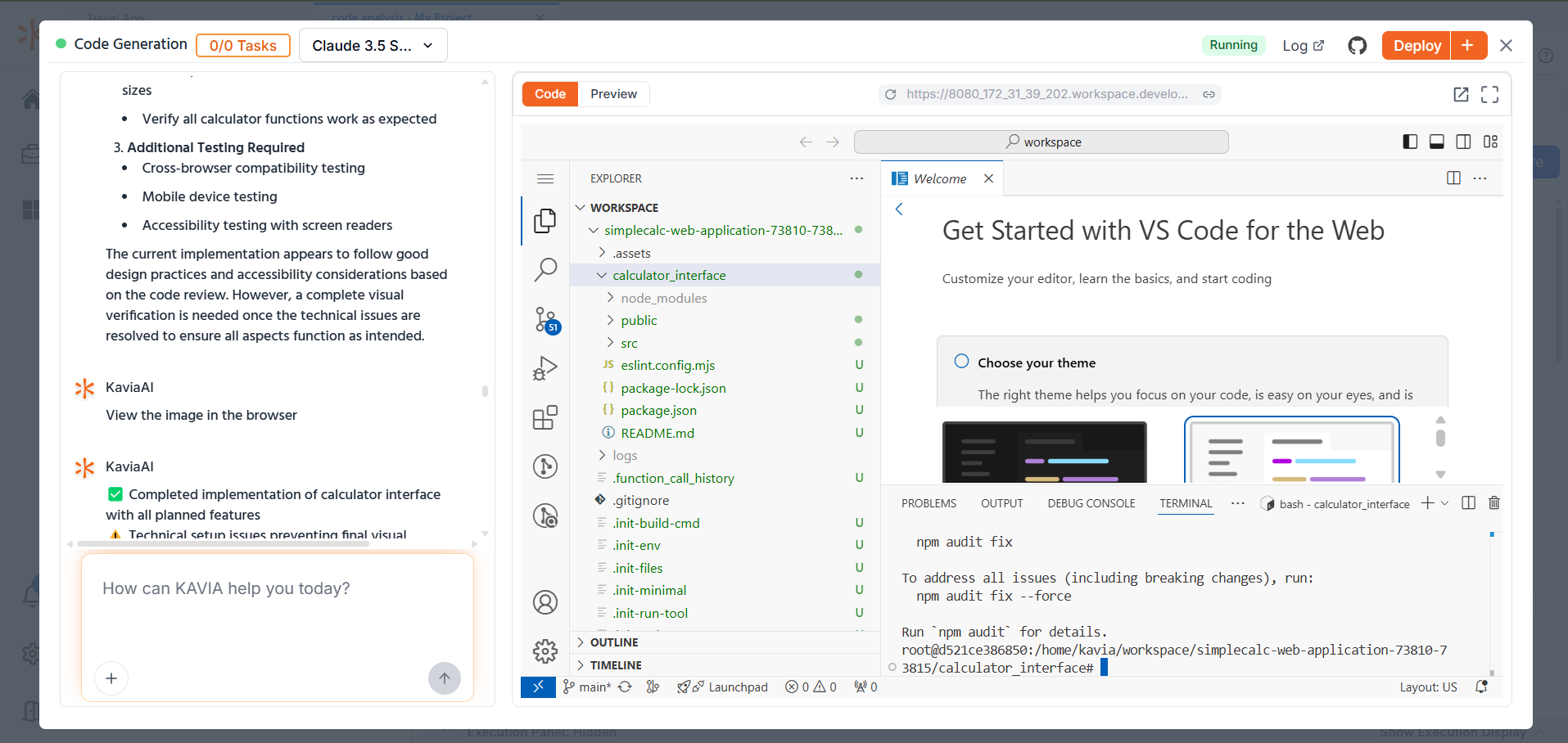Image resolution: width=1568 pixels, height=743 pixels.
Task: Expand the public folder
Action: tap(610, 320)
